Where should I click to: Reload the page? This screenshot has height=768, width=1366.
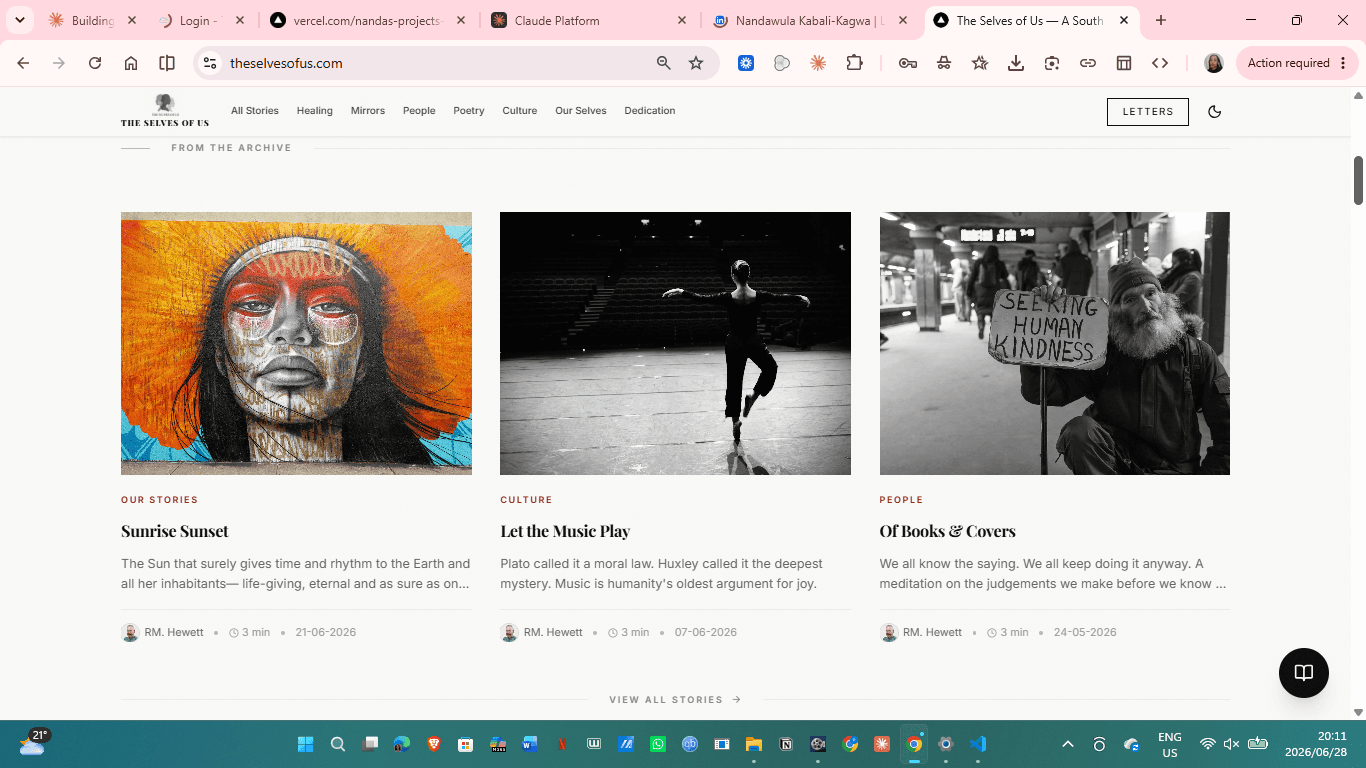pyautogui.click(x=95, y=63)
